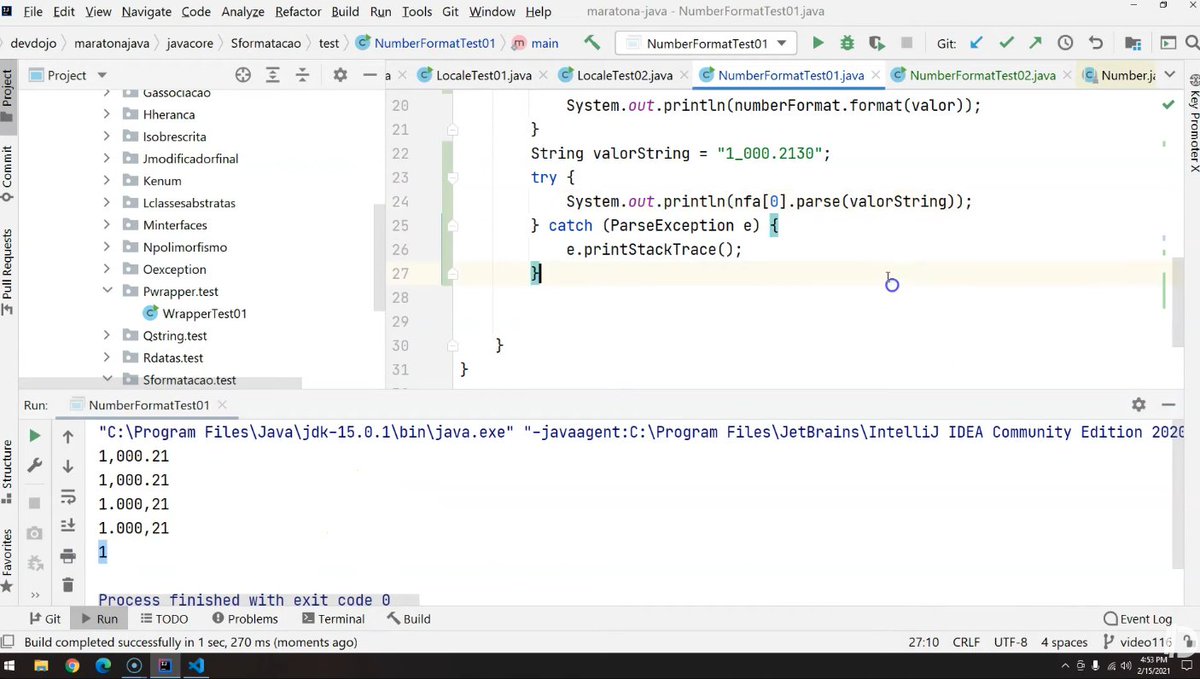
Task: Open the Git tool window button
Action: (45, 619)
